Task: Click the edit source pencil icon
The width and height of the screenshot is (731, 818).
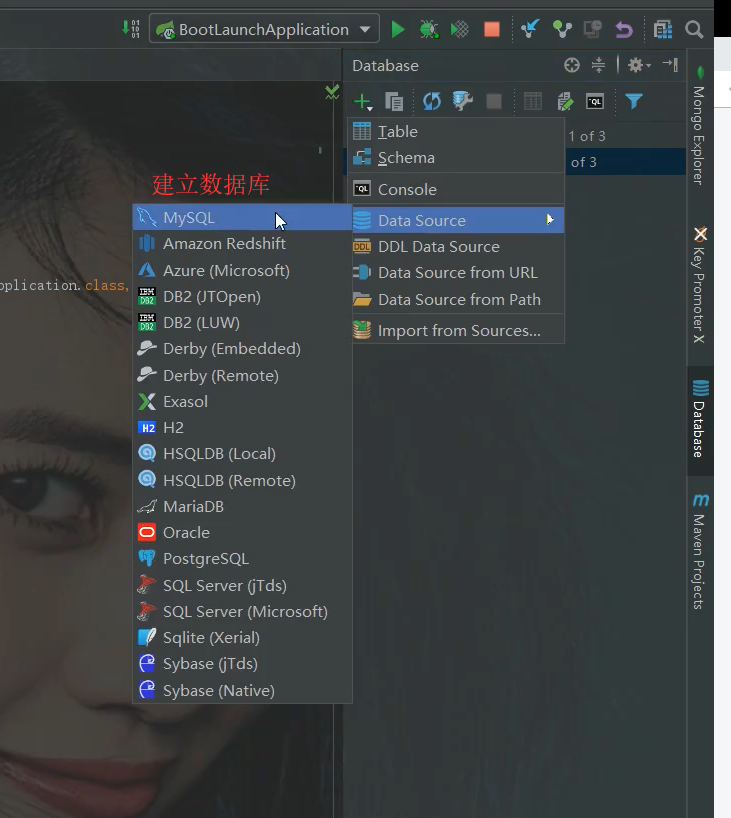Action: click(565, 101)
